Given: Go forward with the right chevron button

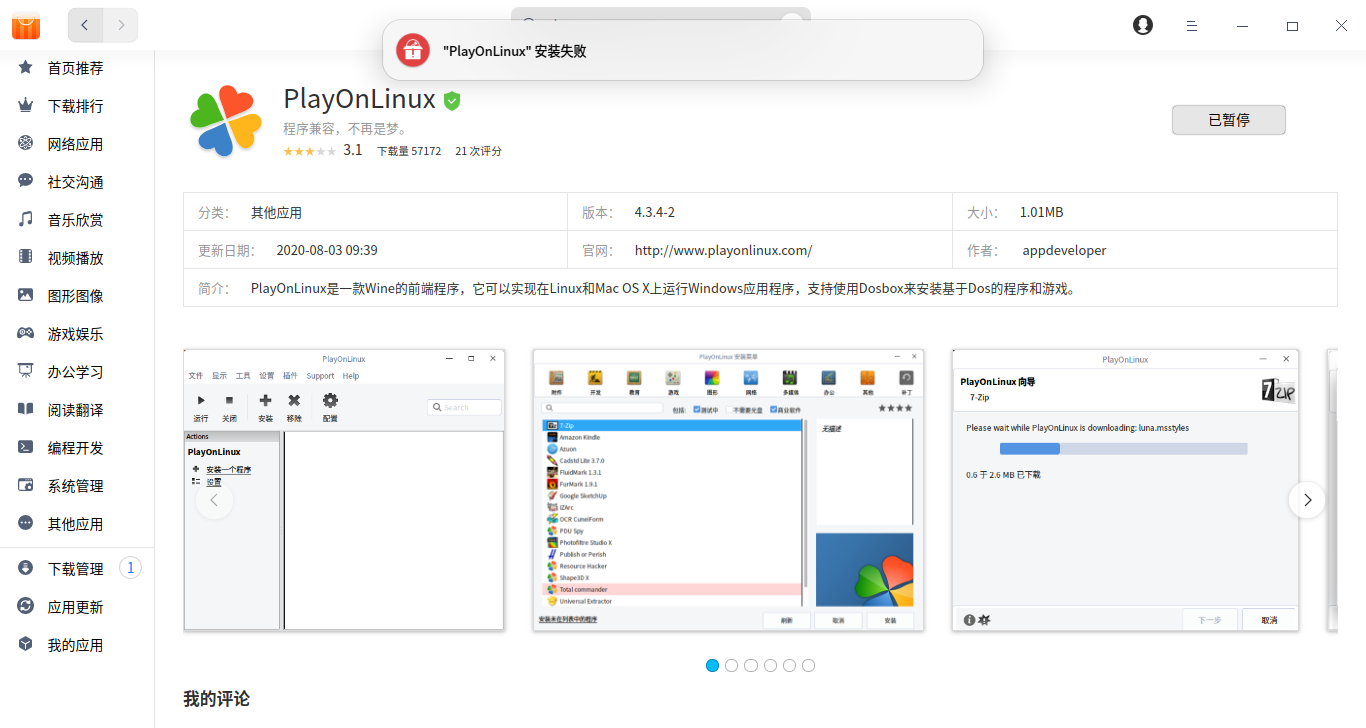Looking at the screenshot, I should 121,25.
